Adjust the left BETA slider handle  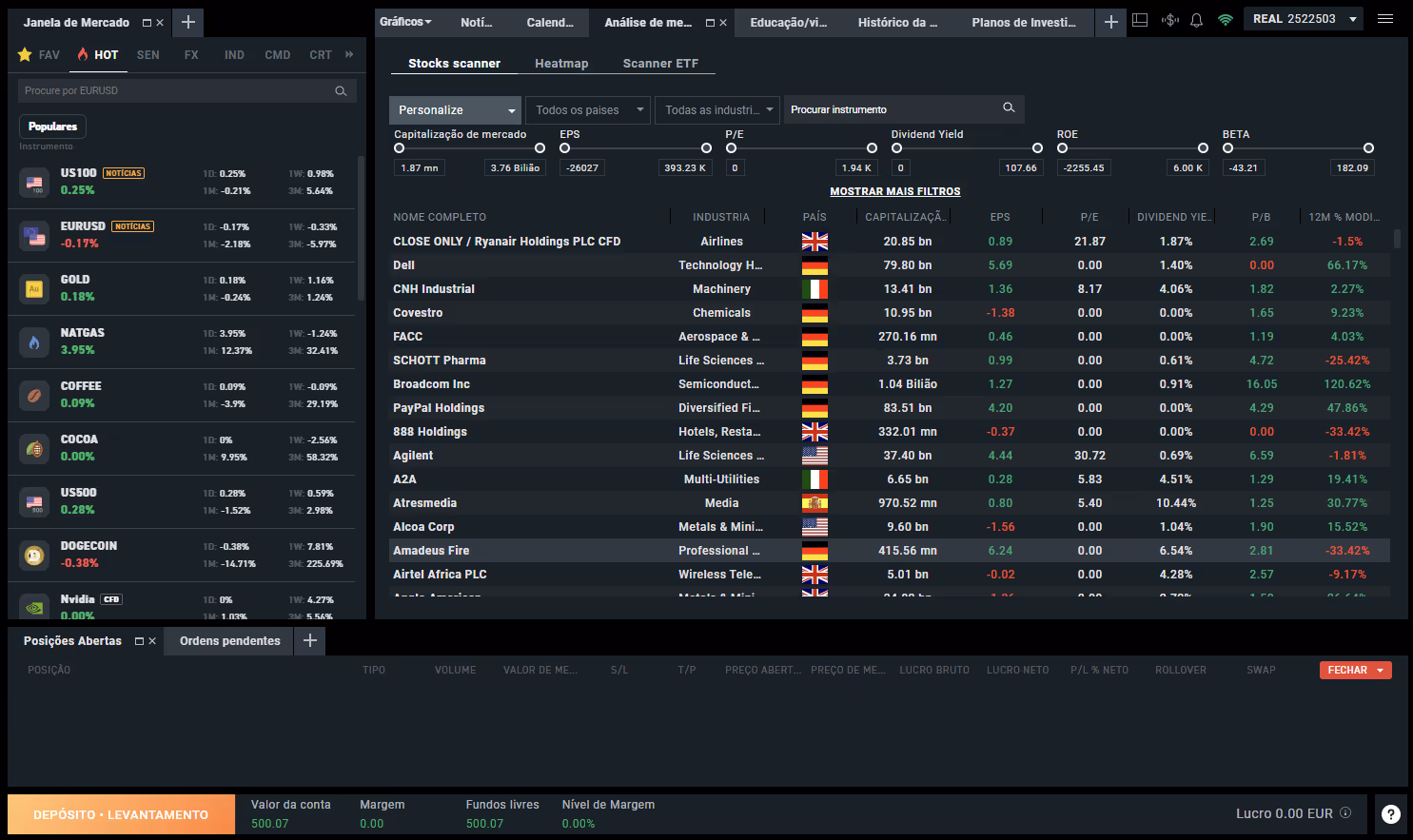(x=1227, y=147)
